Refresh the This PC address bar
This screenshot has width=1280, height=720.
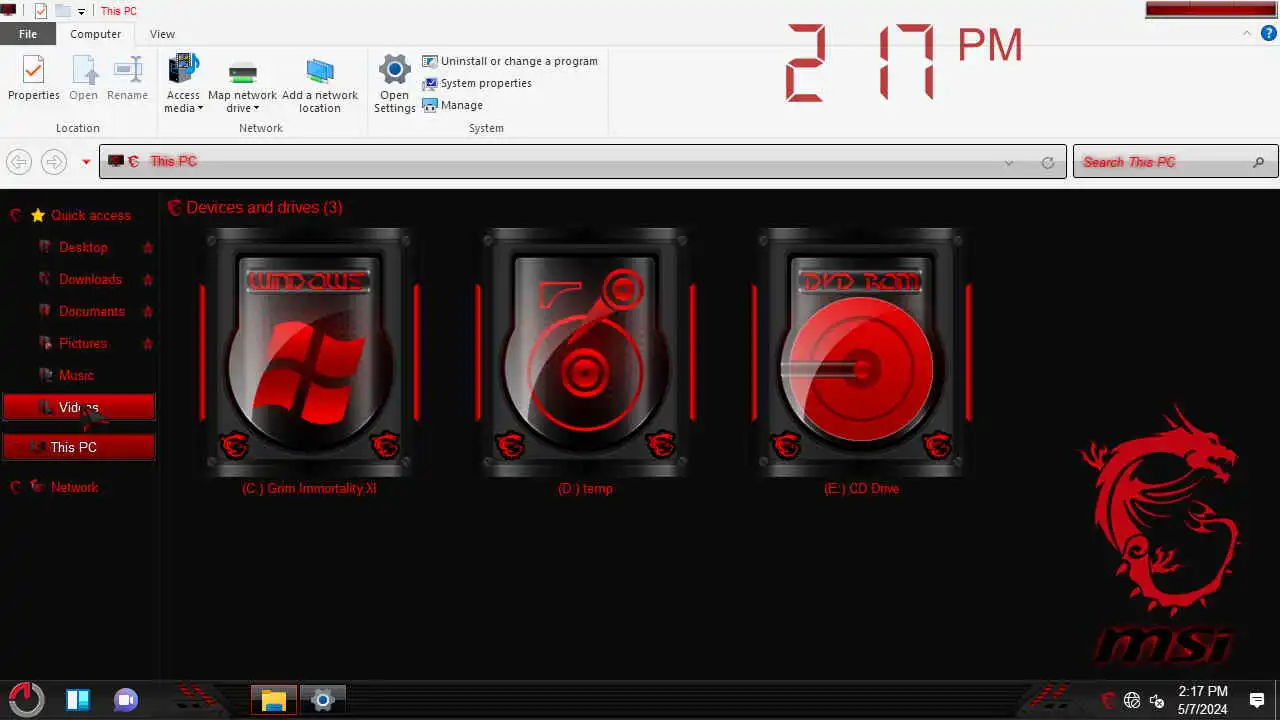tap(1048, 162)
